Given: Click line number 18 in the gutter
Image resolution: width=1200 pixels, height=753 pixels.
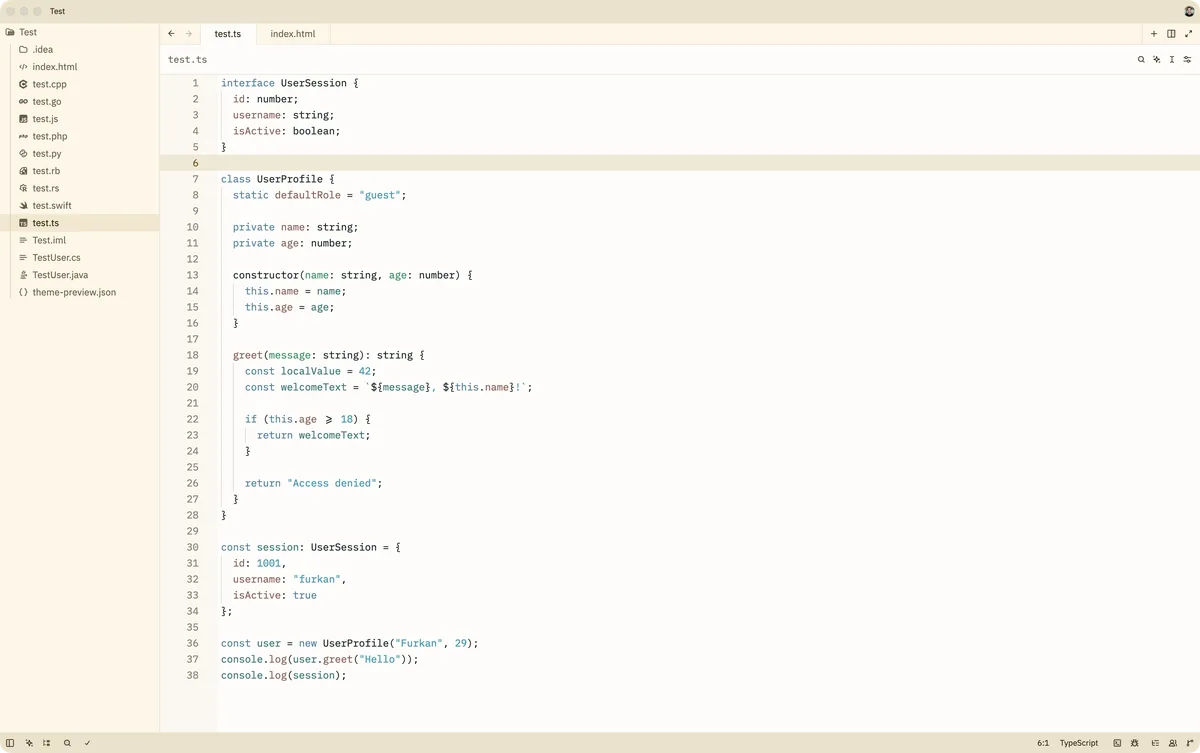Looking at the screenshot, I should click(x=193, y=355).
